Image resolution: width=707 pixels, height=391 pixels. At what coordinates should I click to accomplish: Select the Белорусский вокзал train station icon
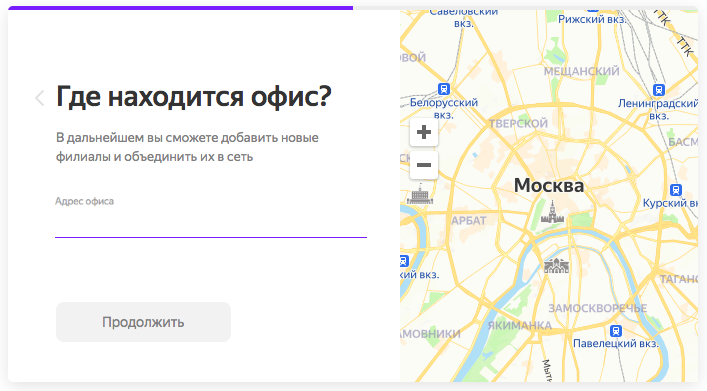point(444,89)
